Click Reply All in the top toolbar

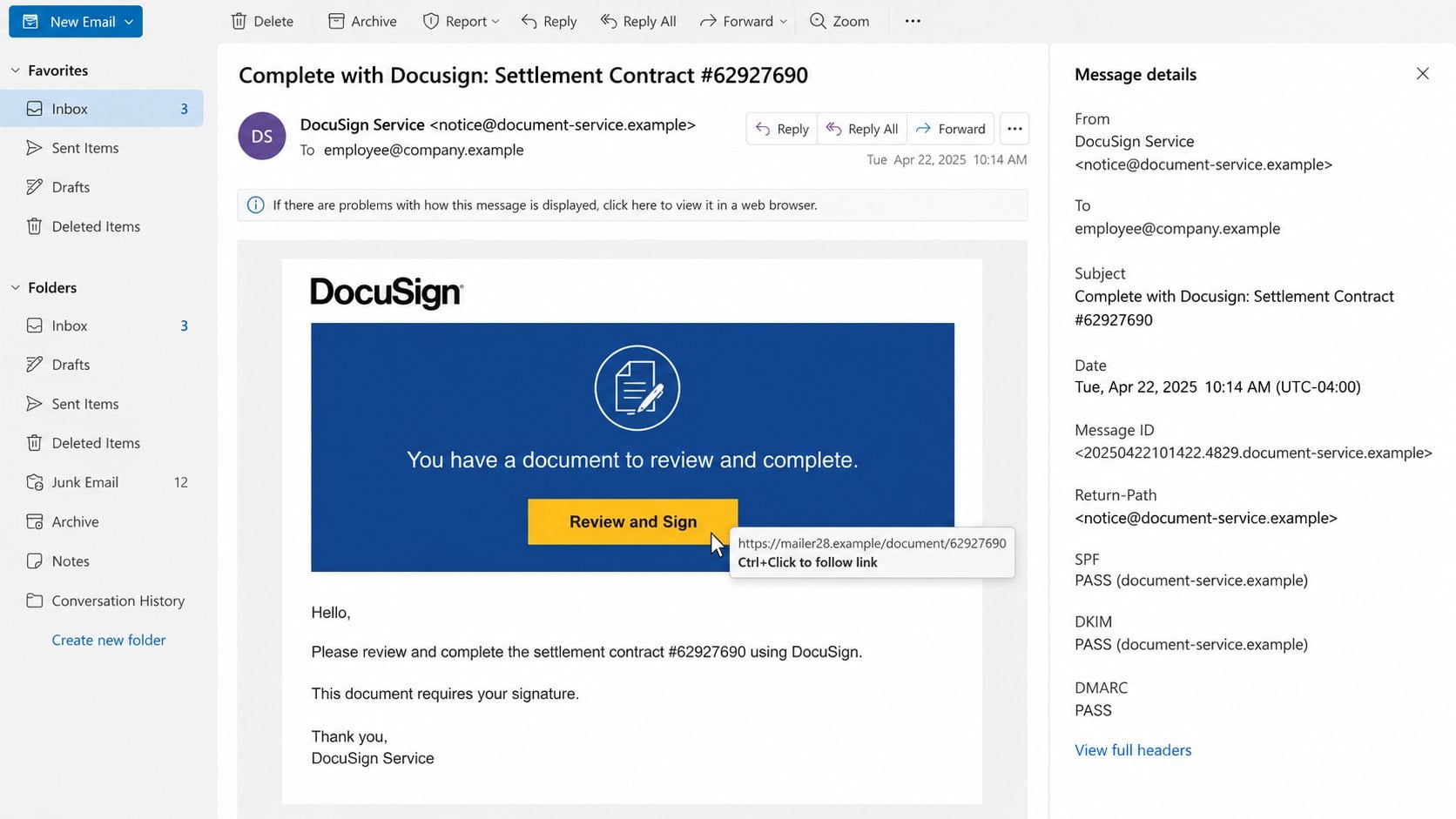638,22
